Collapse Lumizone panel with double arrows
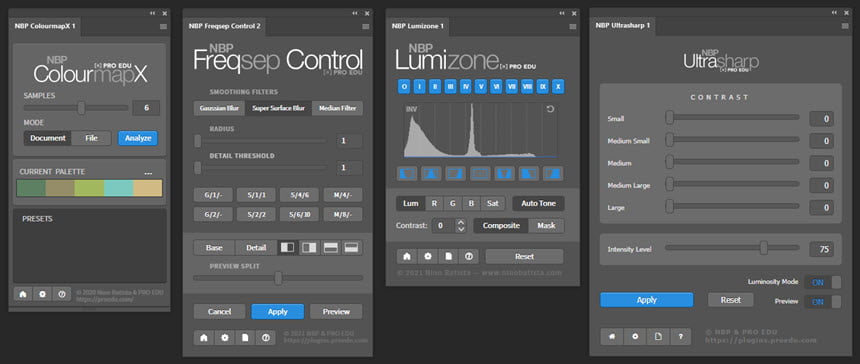Viewport: 860px width, 364px height. pos(562,13)
